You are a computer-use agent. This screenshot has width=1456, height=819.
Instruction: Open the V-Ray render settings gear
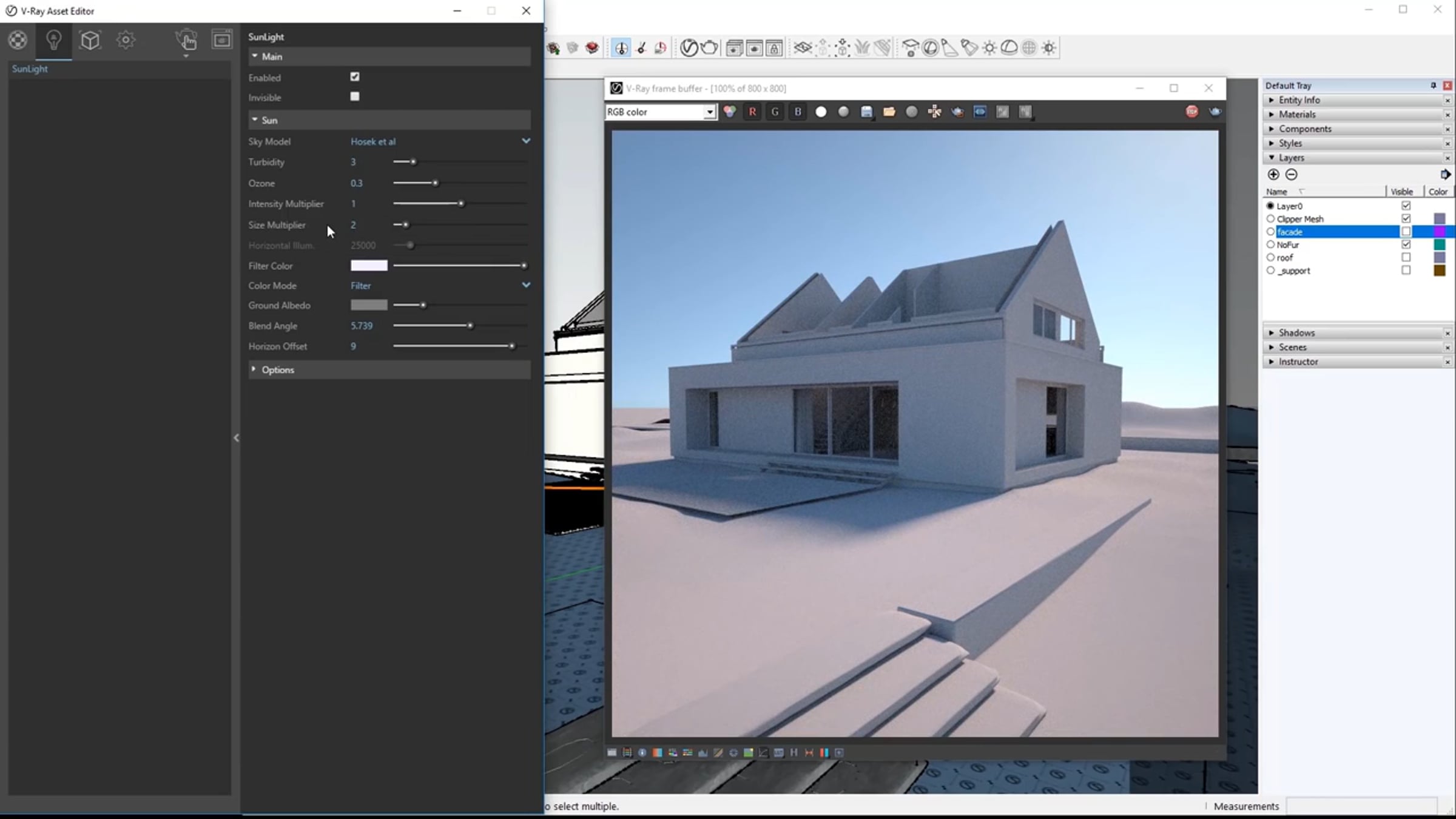pyautogui.click(x=126, y=40)
